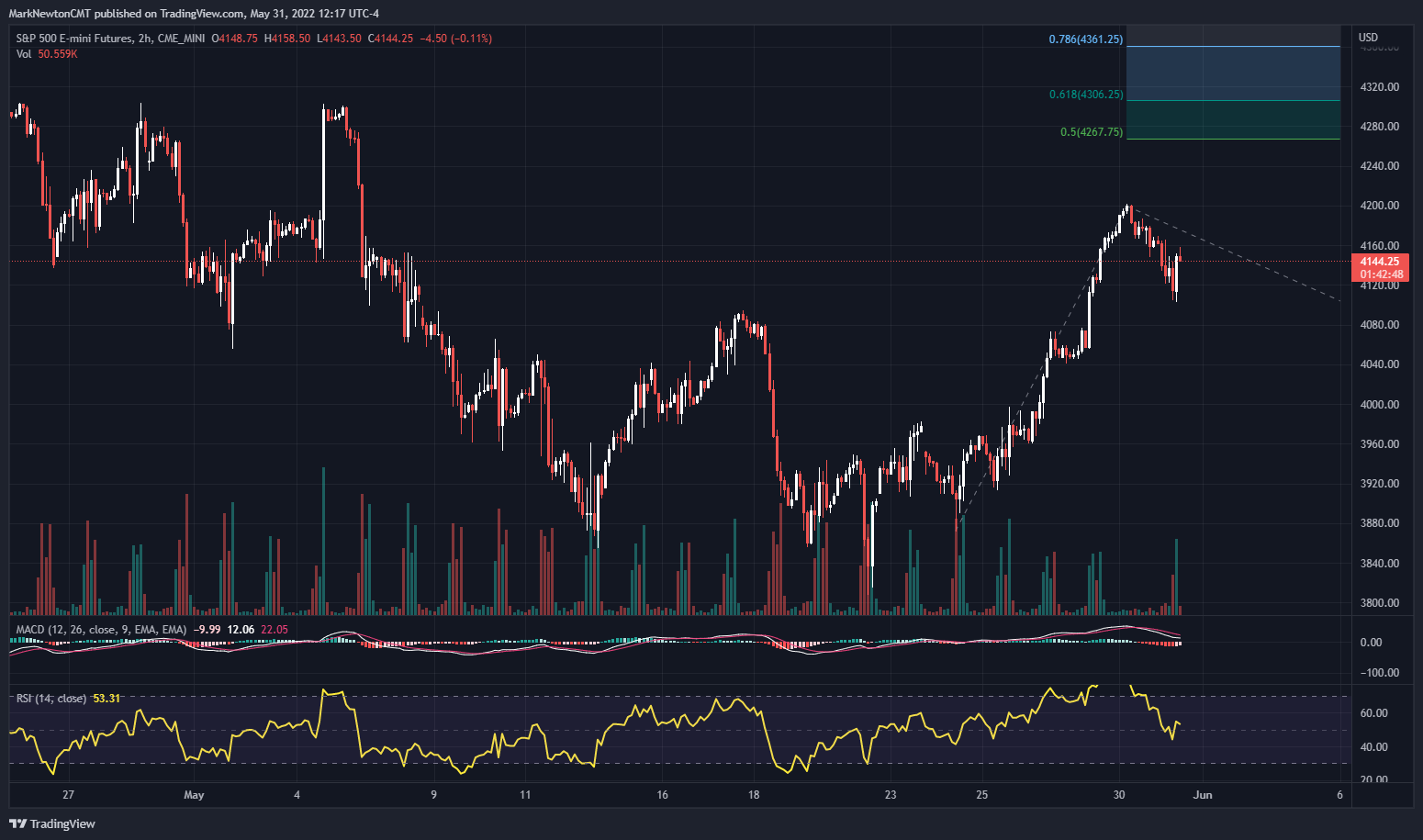Click the 0.786(4361.25) Fibonacci label
Viewport: 1423px width, 840px height.
click(1086, 39)
